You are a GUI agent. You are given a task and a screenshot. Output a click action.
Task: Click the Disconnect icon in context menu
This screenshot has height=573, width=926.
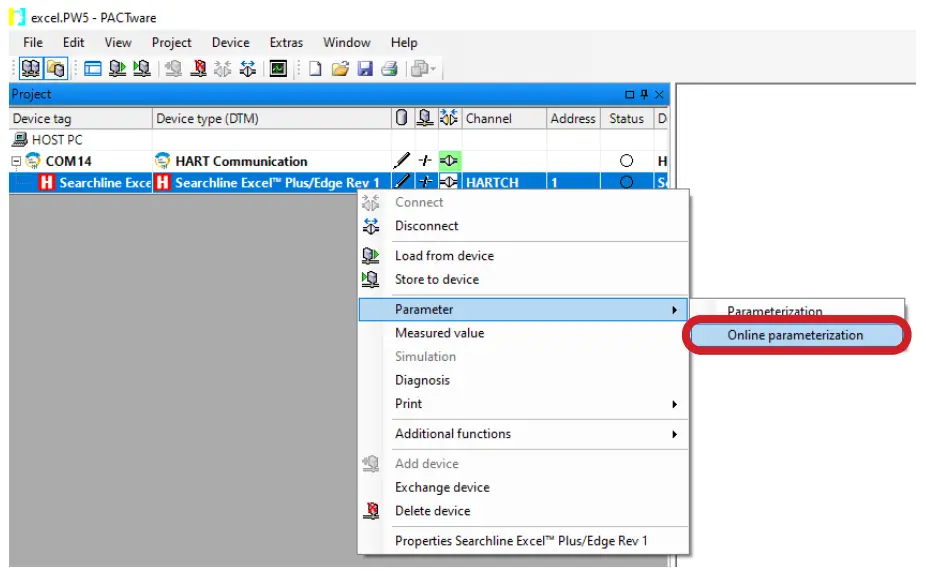point(371,226)
